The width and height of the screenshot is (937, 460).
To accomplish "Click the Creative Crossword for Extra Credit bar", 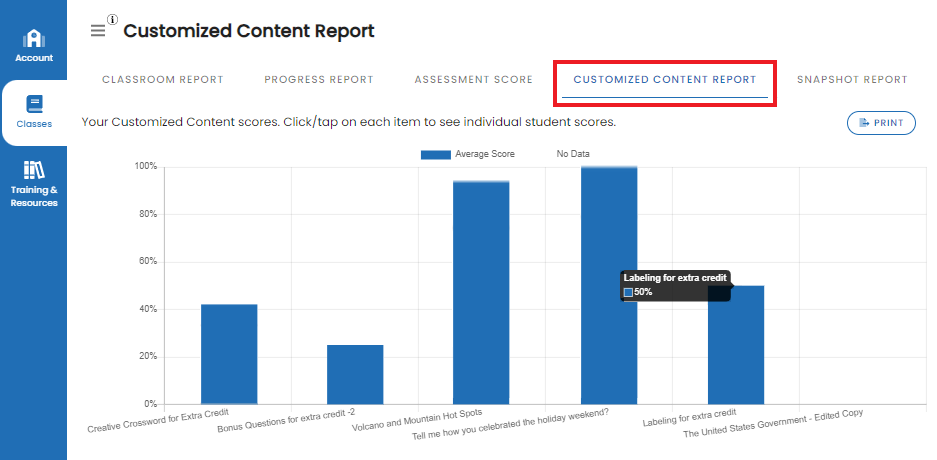I will [229, 354].
